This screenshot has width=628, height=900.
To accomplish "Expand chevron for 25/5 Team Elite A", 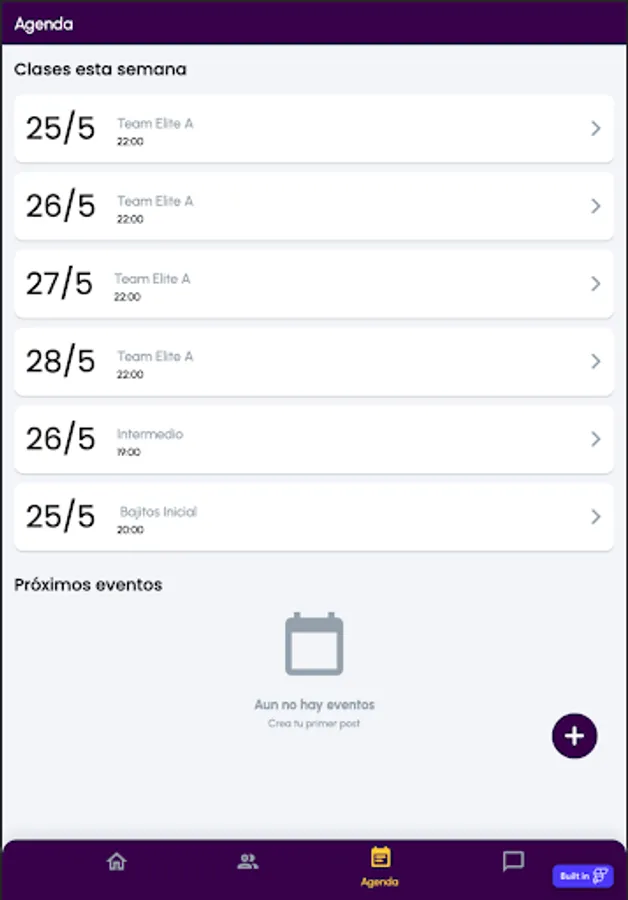I will pyautogui.click(x=596, y=128).
